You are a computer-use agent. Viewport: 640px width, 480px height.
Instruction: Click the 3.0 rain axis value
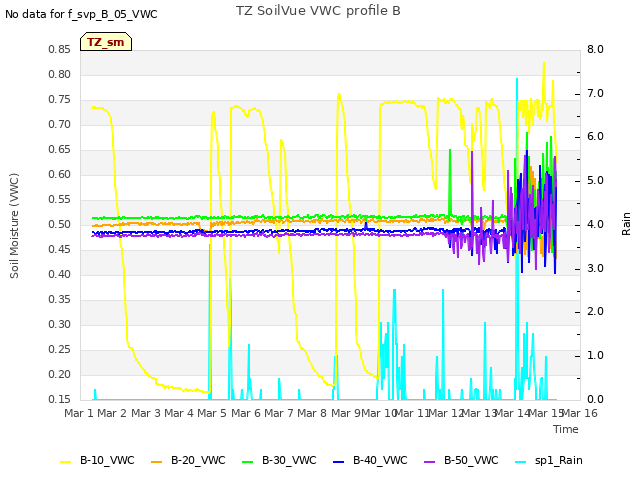pyautogui.click(x=596, y=268)
